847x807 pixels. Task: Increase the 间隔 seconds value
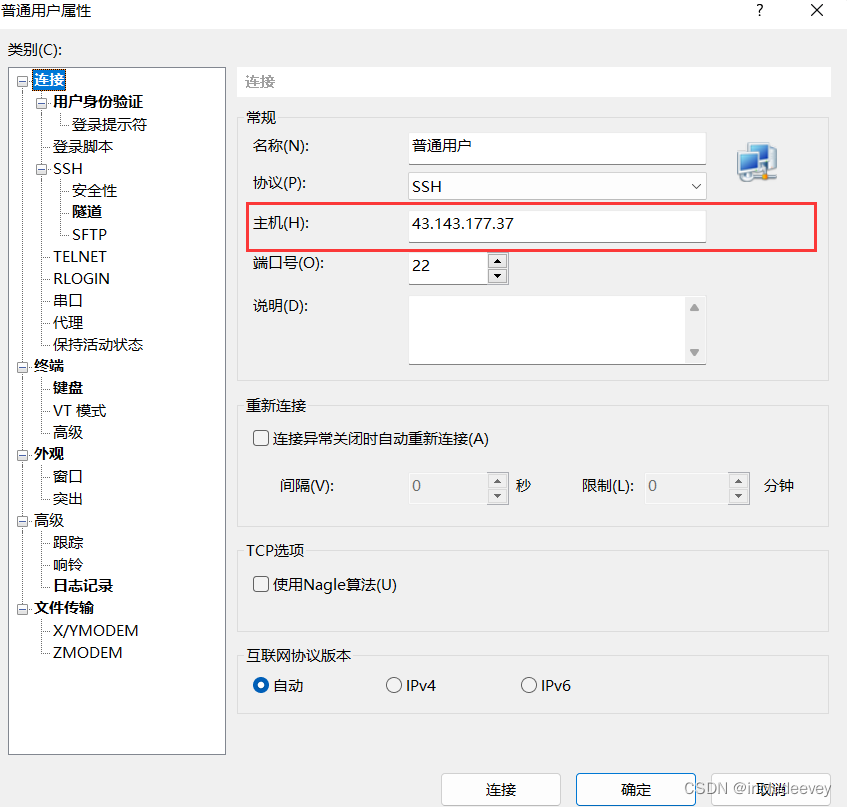point(498,481)
